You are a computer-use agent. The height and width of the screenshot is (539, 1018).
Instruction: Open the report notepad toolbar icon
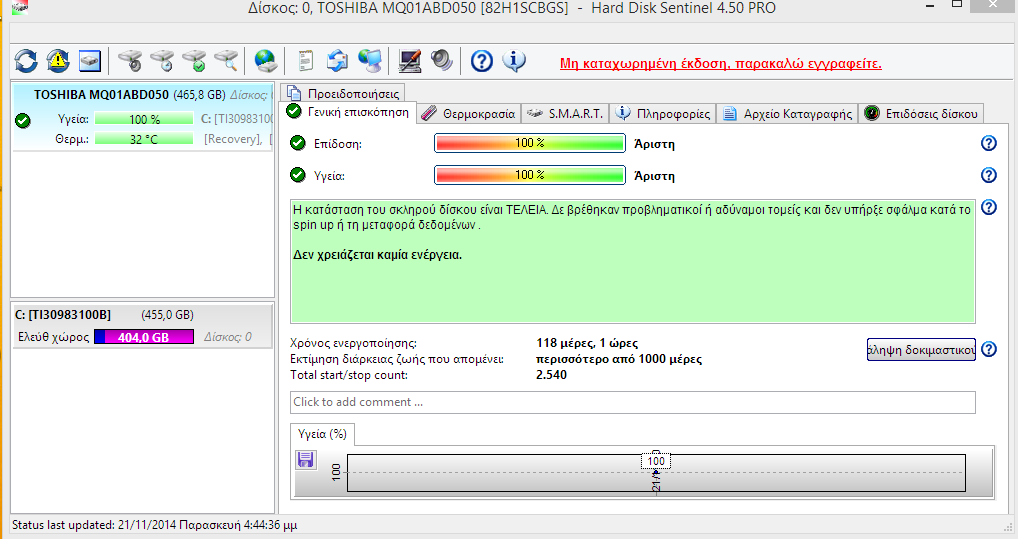click(x=305, y=61)
